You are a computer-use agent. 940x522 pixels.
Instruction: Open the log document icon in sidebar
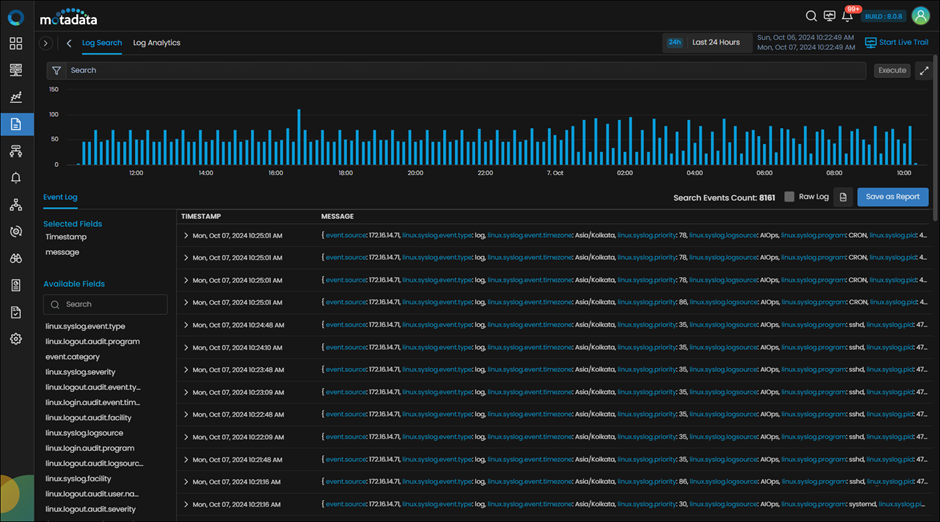tap(16, 124)
